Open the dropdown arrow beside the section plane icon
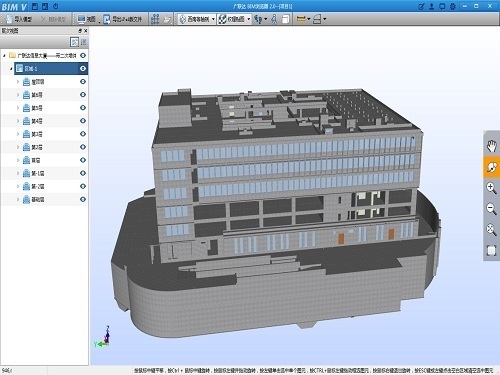 pyautogui.click(x=324, y=19)
